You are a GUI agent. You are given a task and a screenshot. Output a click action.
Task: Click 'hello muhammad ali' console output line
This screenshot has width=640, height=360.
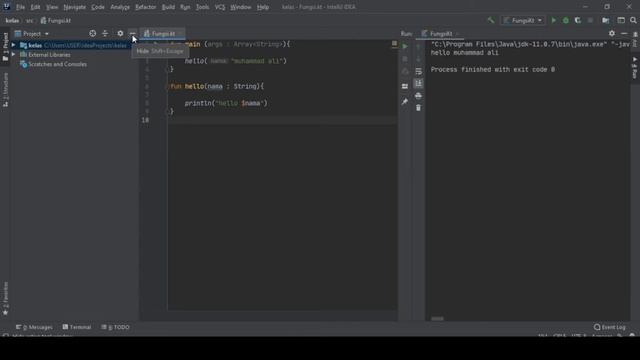464,53
